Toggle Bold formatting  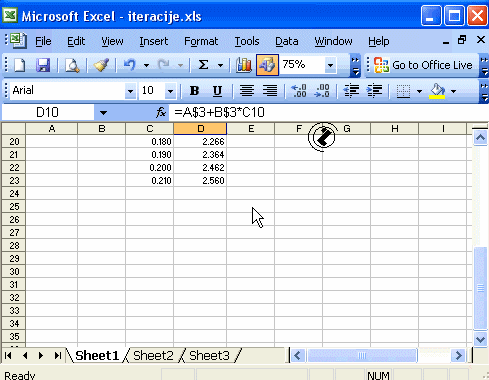(194, 91)
